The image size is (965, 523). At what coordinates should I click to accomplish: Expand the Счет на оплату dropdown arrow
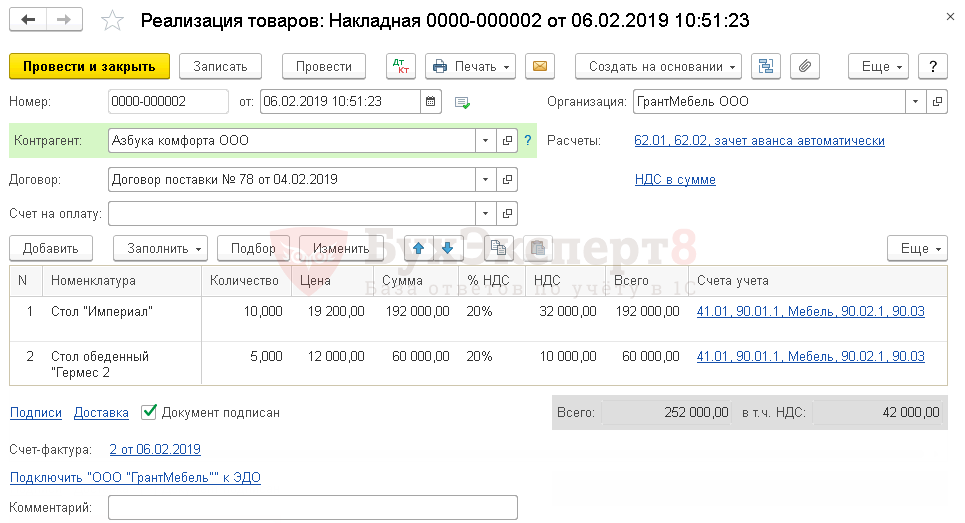tap(486, 214)
